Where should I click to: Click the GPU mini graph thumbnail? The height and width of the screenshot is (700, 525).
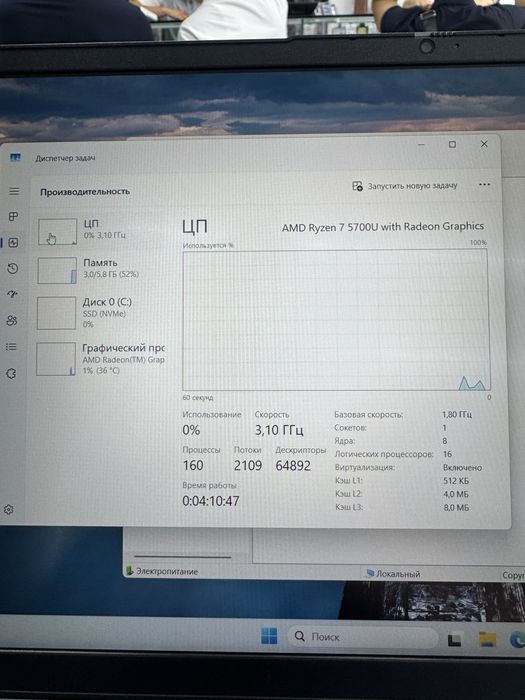[56, 359]
